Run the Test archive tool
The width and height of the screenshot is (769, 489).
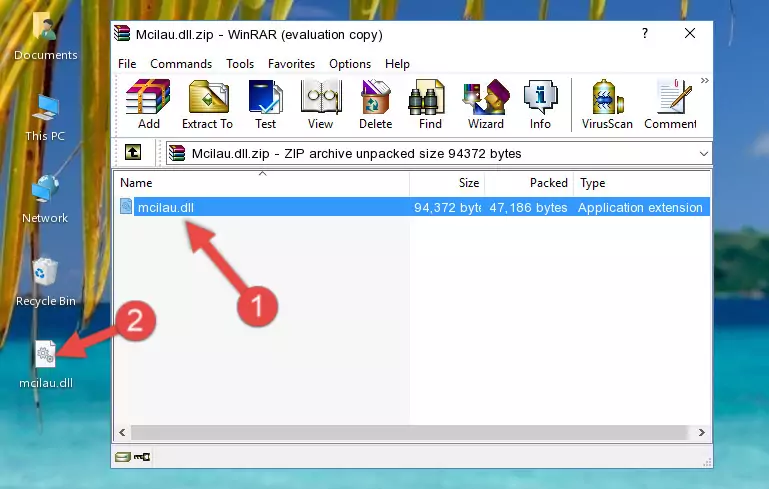pyautogui.click(x=265, y=104)
